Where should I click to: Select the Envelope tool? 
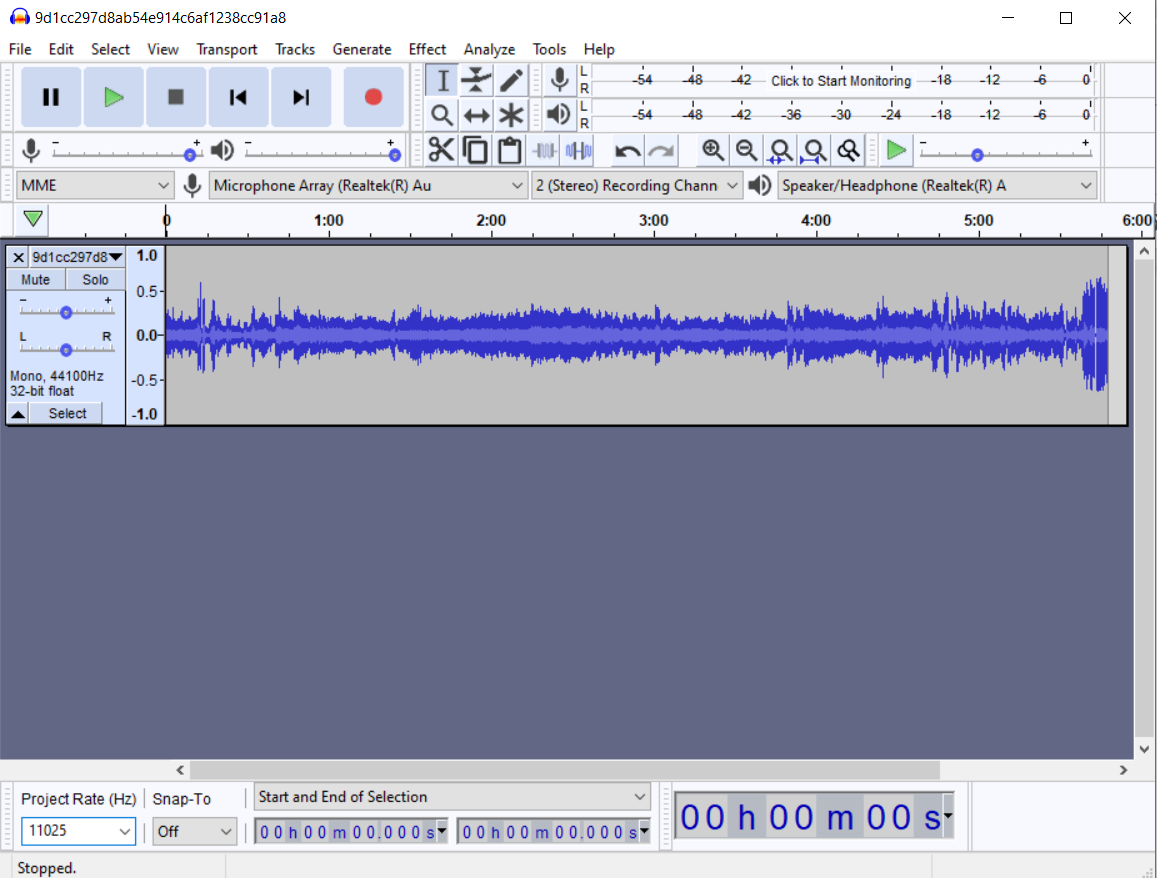pyautogui.click(x=476, y=80)
